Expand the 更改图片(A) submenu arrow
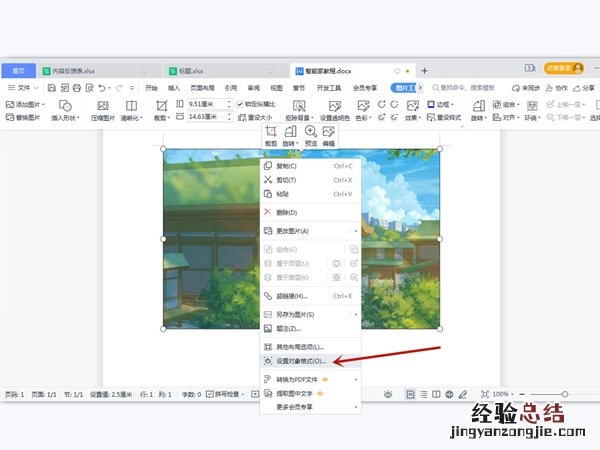Image resolution: width=600 pixels, height=450 pixels. [356, 231]
